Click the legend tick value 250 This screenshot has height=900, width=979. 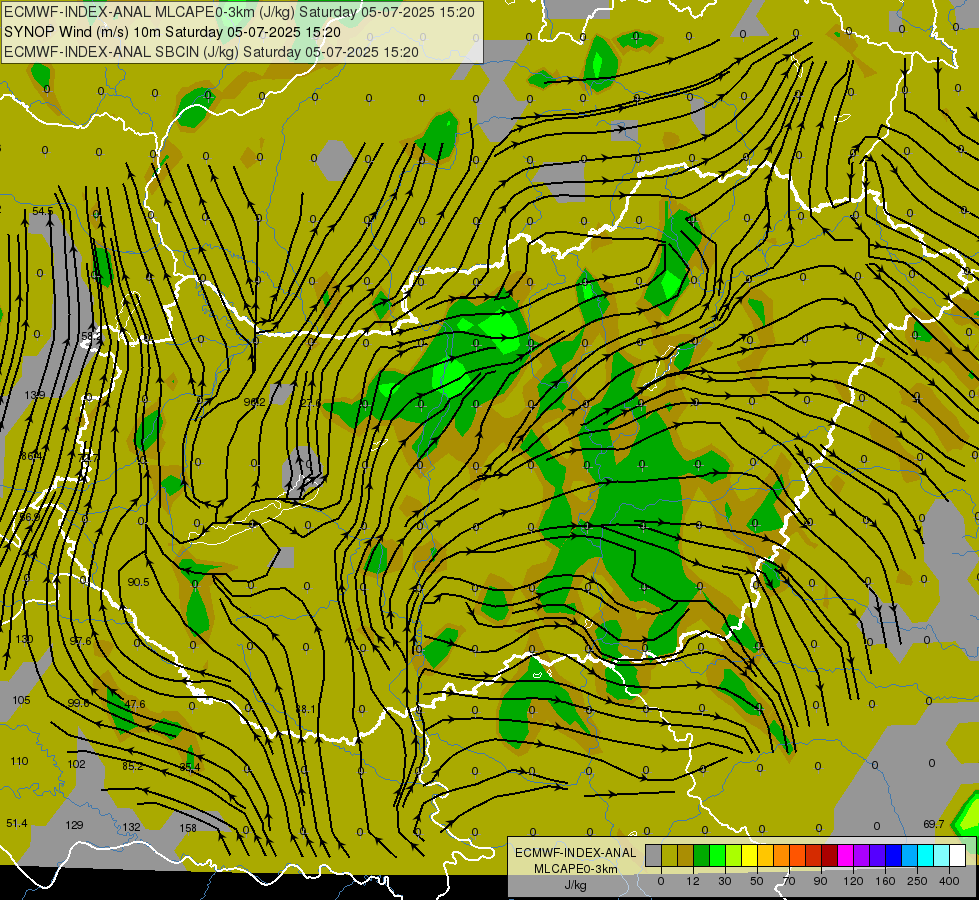coord(917,881)
